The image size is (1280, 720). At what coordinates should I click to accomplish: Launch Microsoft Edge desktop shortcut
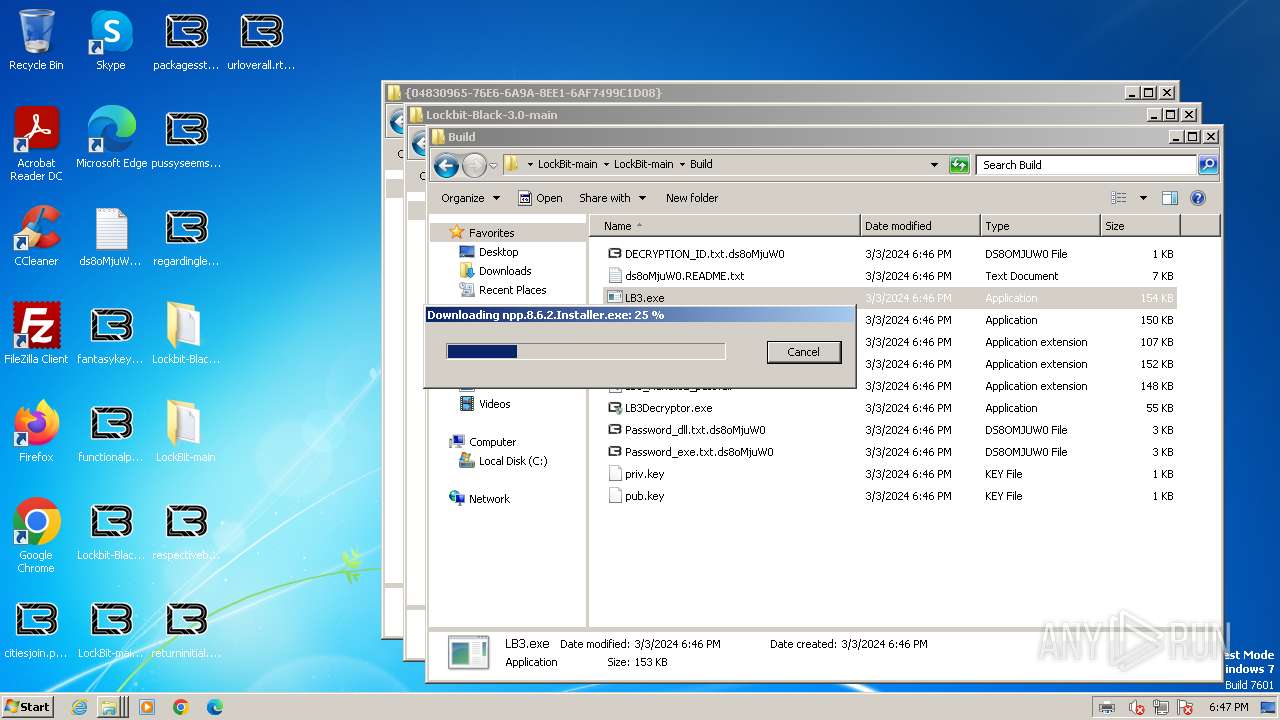pos(111,138)
